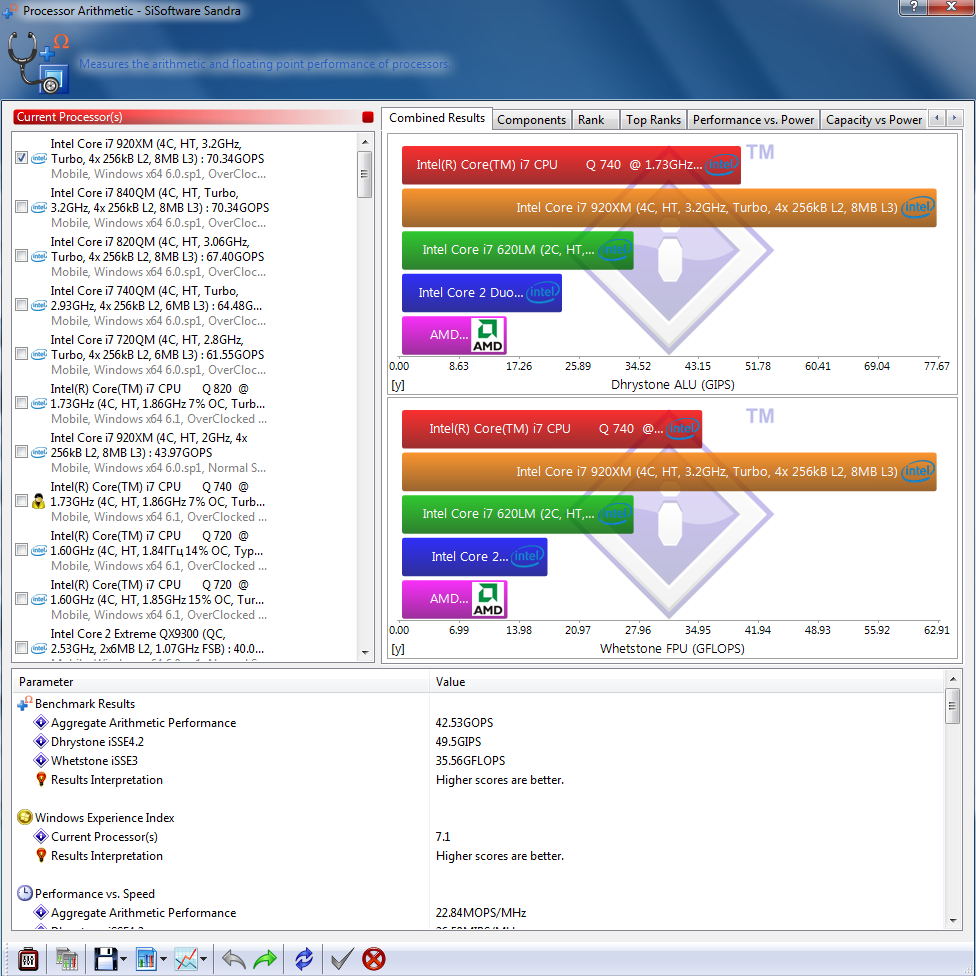Open the dropdown arrow next to save icon
This screenshot has height=976, width=976.
(x=123, y=959)
